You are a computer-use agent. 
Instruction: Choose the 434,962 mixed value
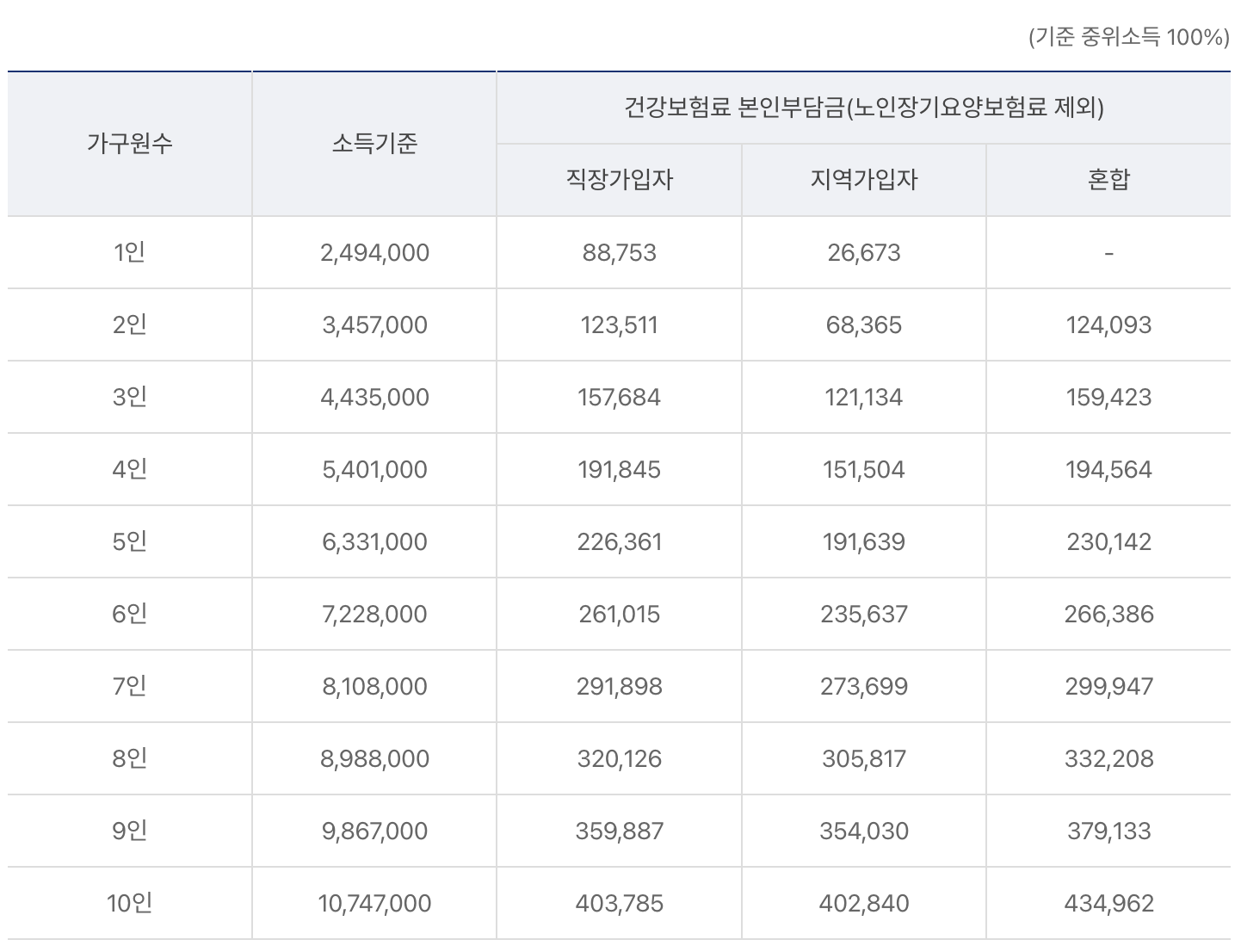point(1108,903)
